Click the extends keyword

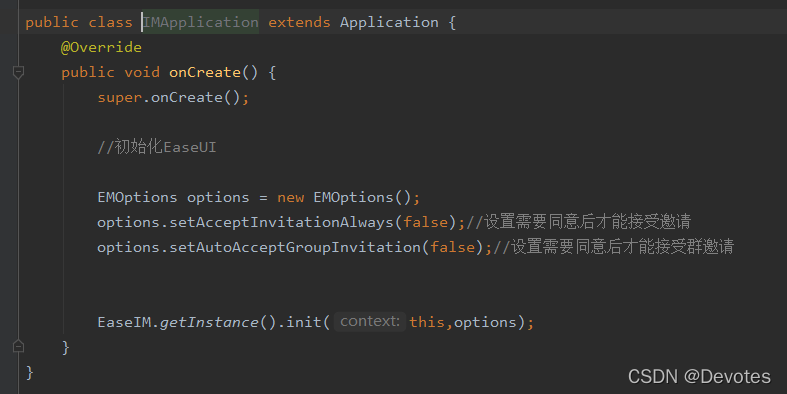click(299, 22)
